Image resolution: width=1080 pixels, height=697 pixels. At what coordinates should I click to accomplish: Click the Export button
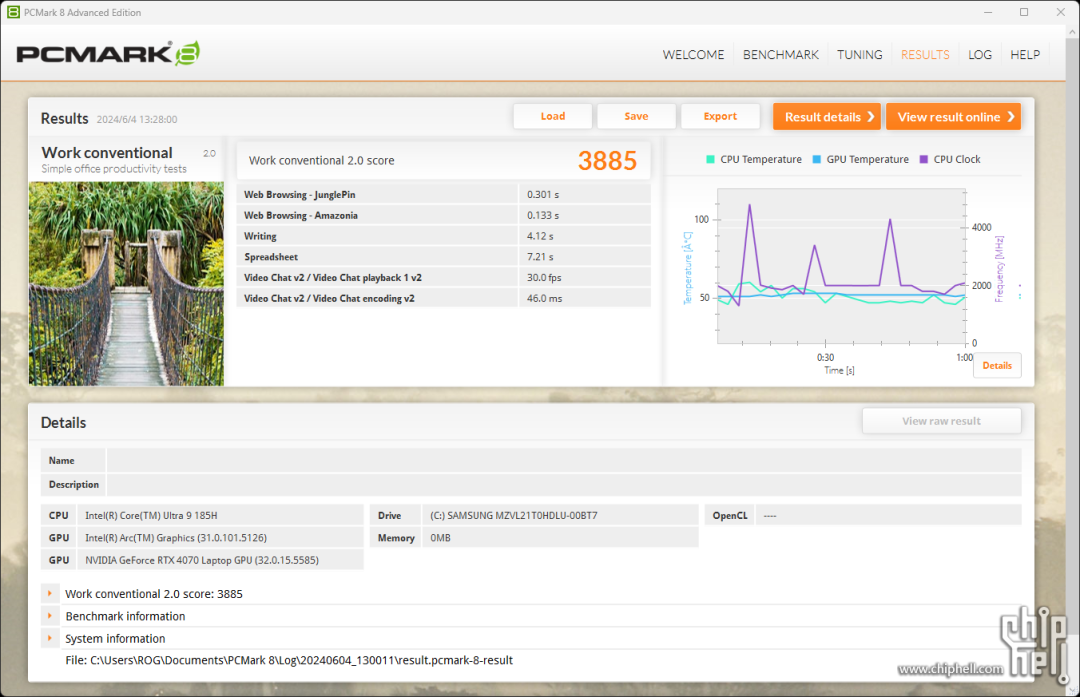[x=720, y=116]
